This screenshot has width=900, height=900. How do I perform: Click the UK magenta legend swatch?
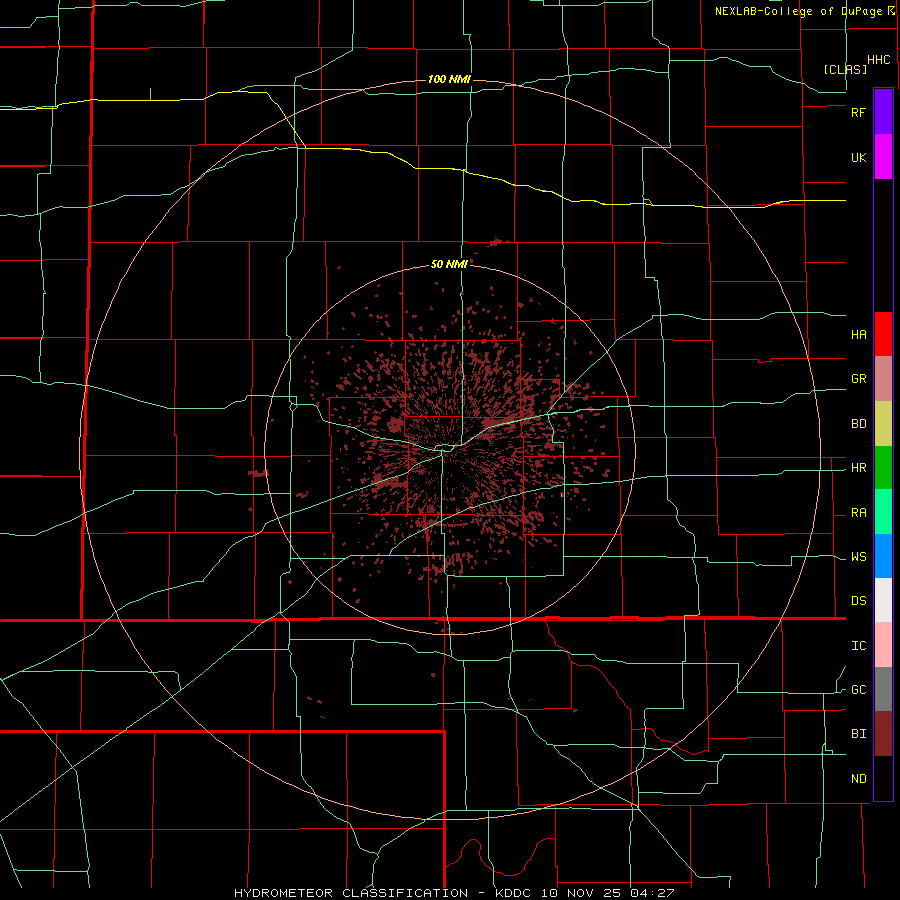click(883, 157)
